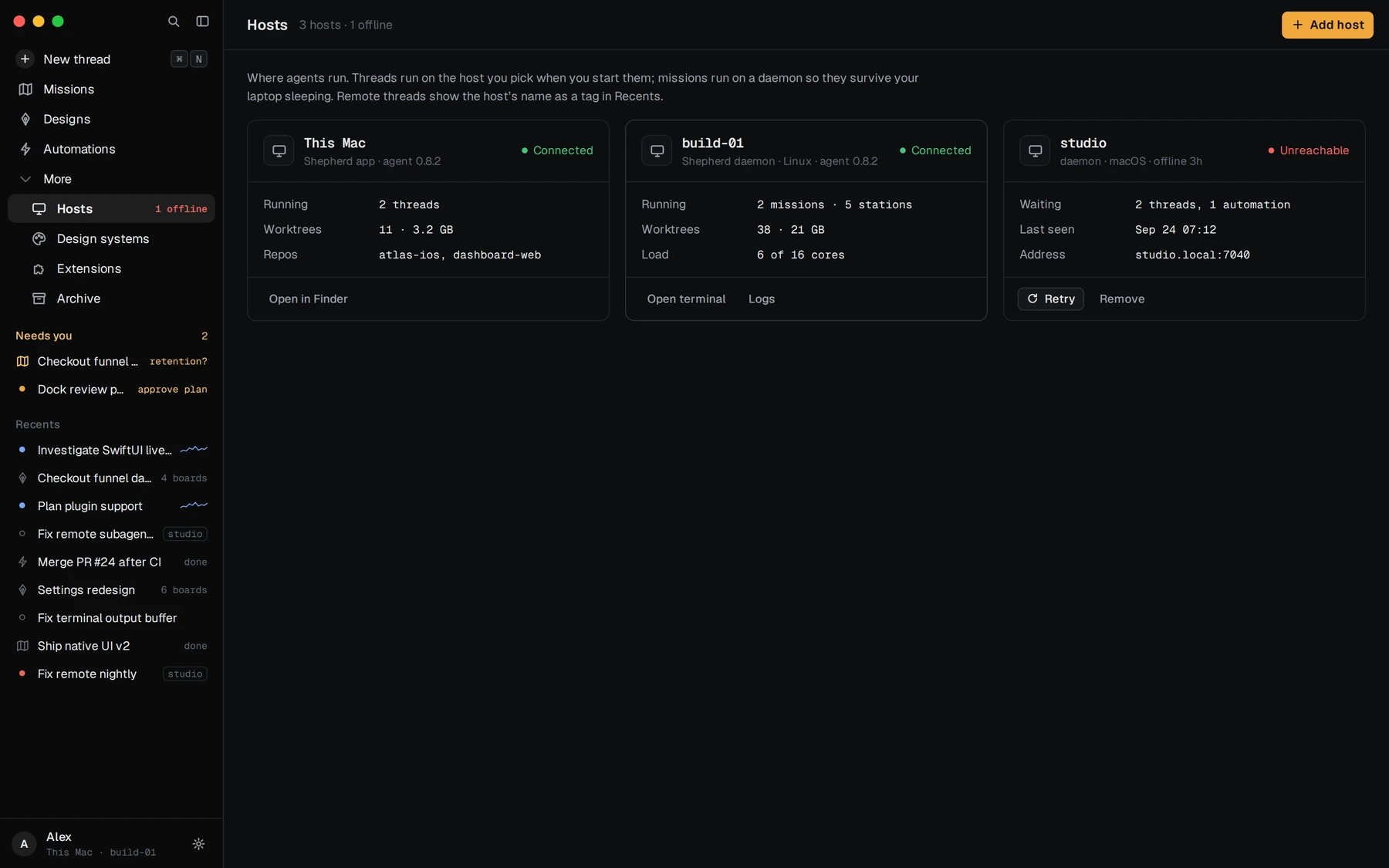This screenshot has width=1389, height=868.
Task: Open Fix terminal output buffer thread
Action: (x=111, y=618)
